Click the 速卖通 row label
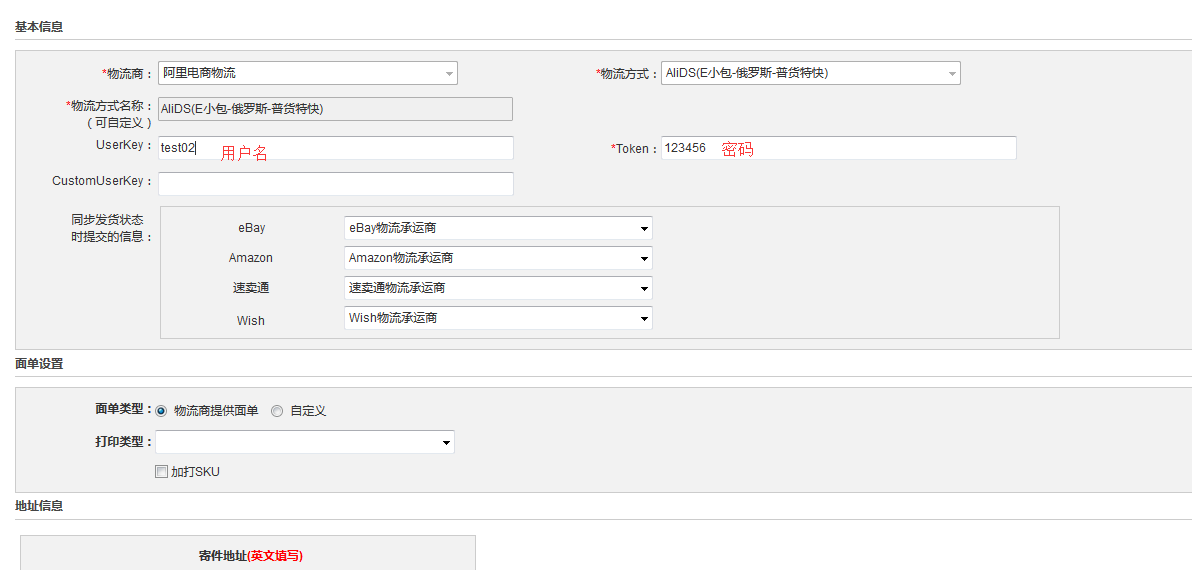 [251, 289]
